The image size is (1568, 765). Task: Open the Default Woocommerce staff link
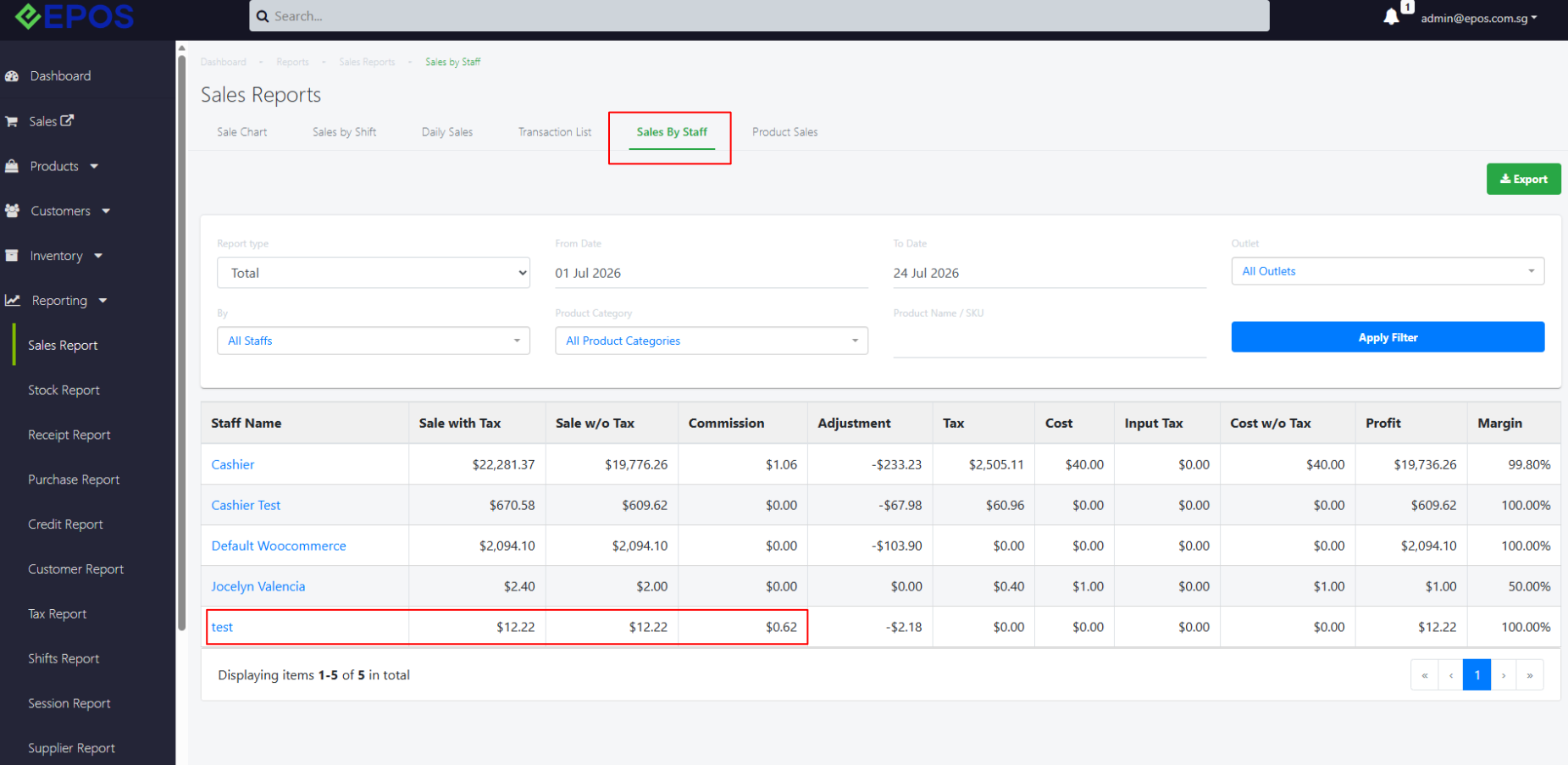[279, 546]
